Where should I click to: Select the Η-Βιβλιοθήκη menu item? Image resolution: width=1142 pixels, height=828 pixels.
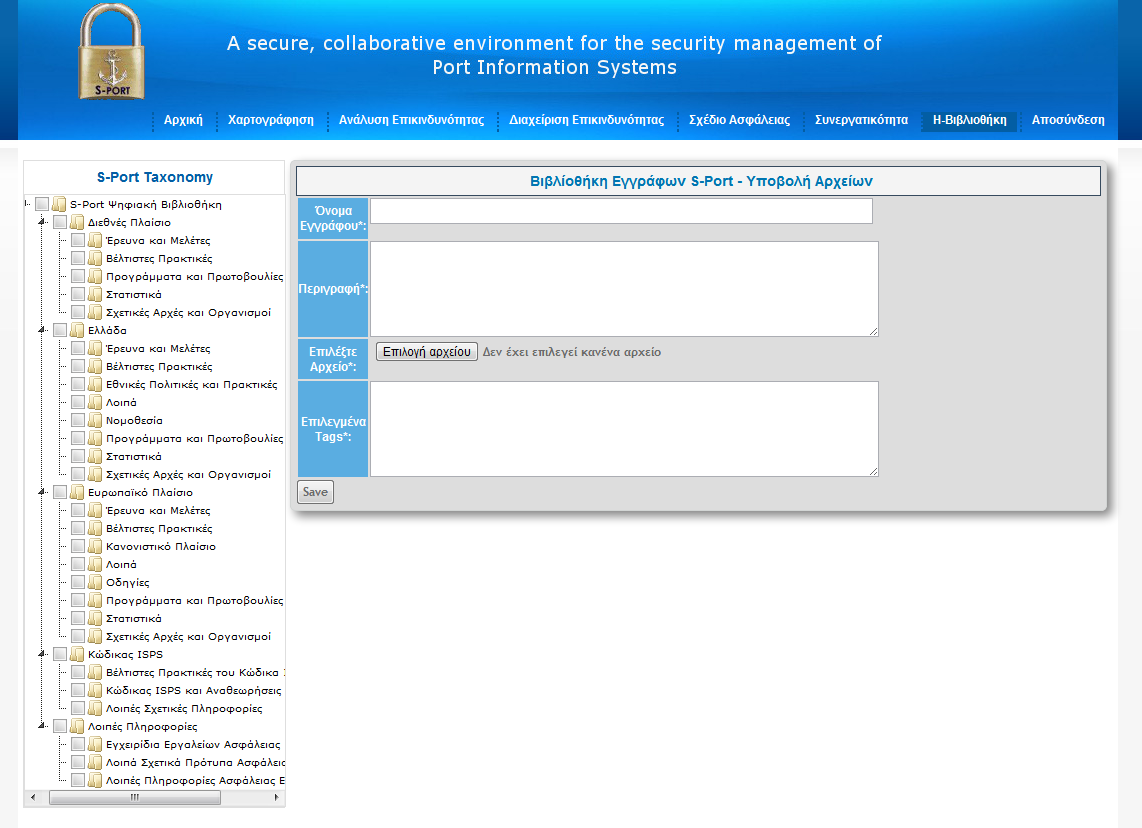969,120
